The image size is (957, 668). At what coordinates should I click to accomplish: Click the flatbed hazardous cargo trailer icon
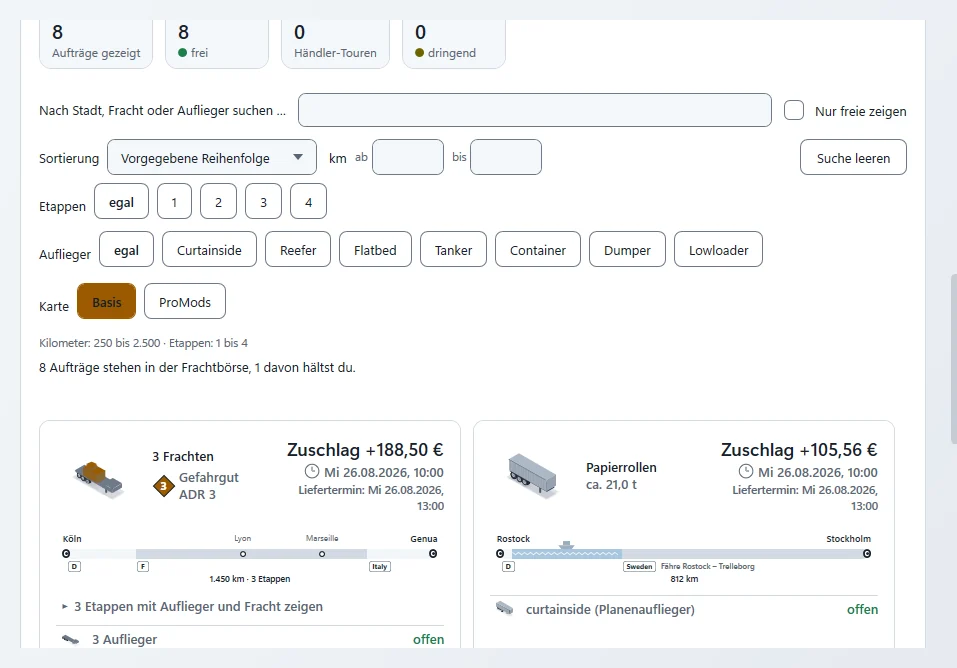[x=99, y=480]
